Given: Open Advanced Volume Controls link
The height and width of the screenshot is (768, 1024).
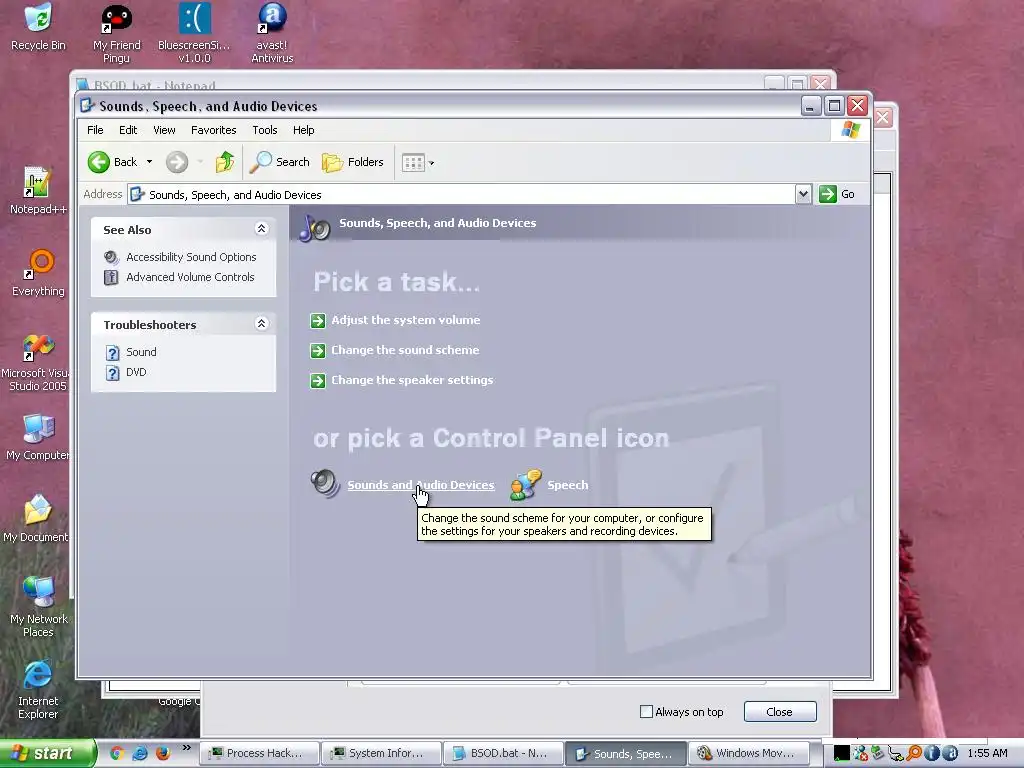Looking at the screenshot, I should [190, 277].
